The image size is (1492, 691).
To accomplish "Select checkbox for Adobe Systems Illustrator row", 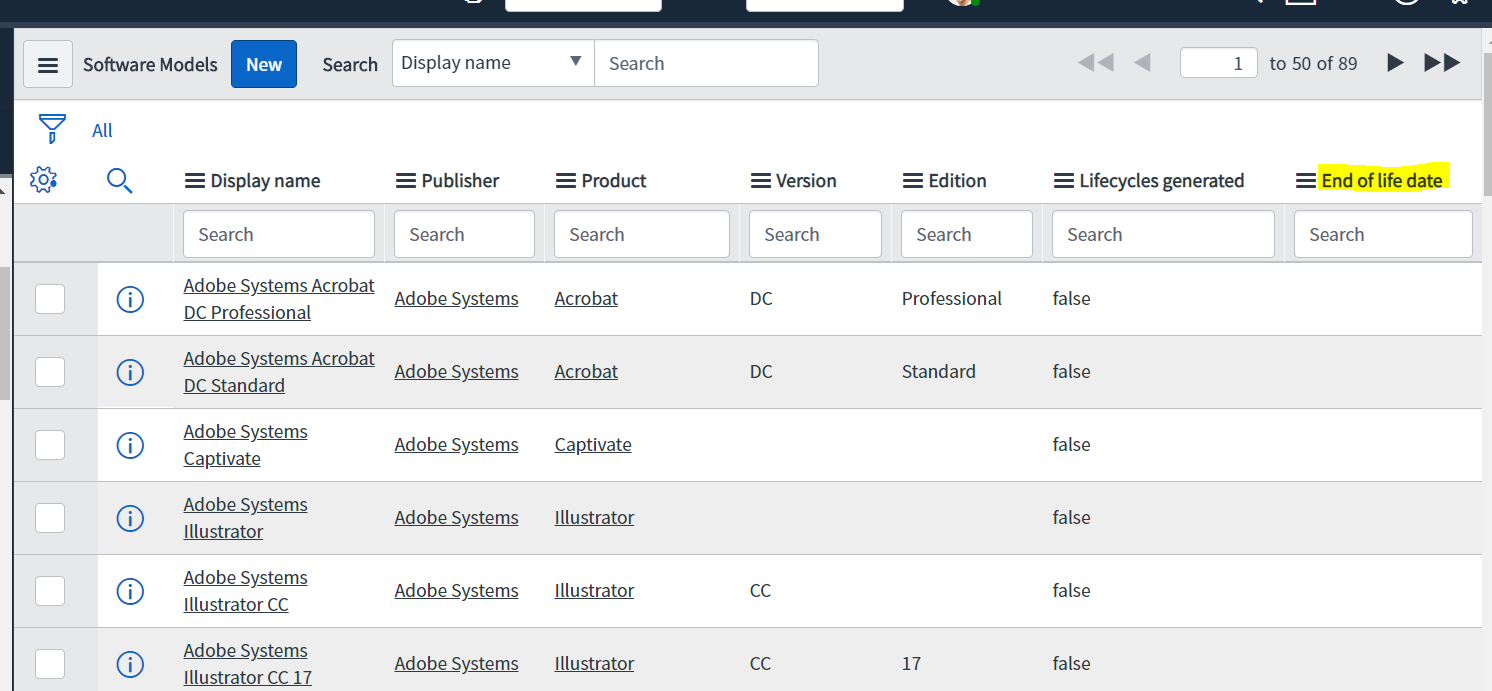I will (x=50, y=518).
